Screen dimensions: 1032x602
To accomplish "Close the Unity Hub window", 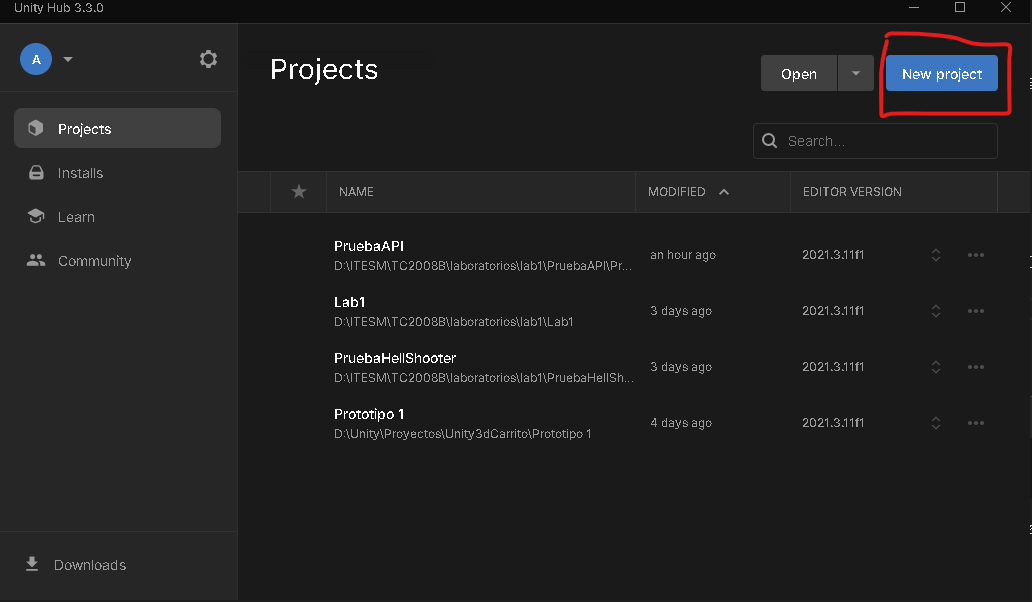I will pyautogui.click(x=1006, y=8).
